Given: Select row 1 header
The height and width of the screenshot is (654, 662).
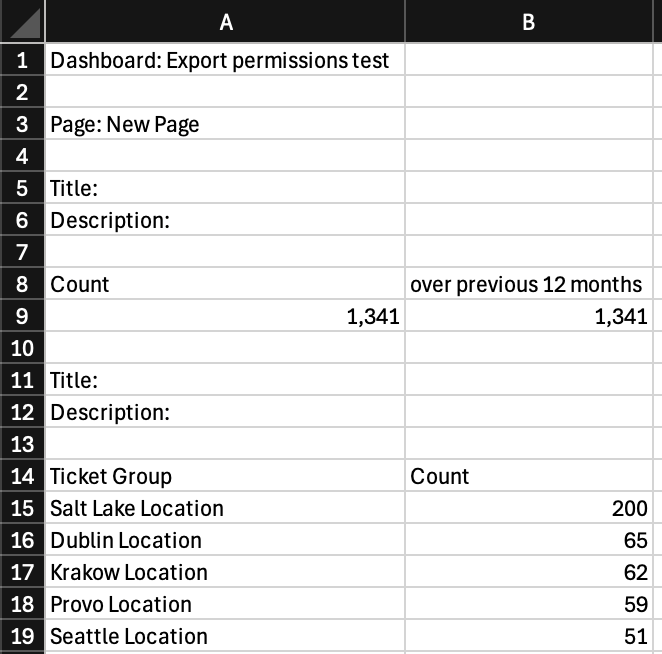Looking at the screenshot, I should (x=22, y=60).
